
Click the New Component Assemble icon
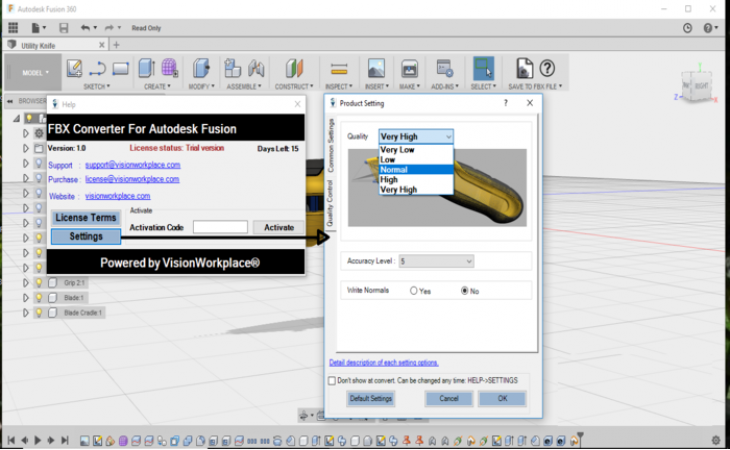[x=232, y=68]
